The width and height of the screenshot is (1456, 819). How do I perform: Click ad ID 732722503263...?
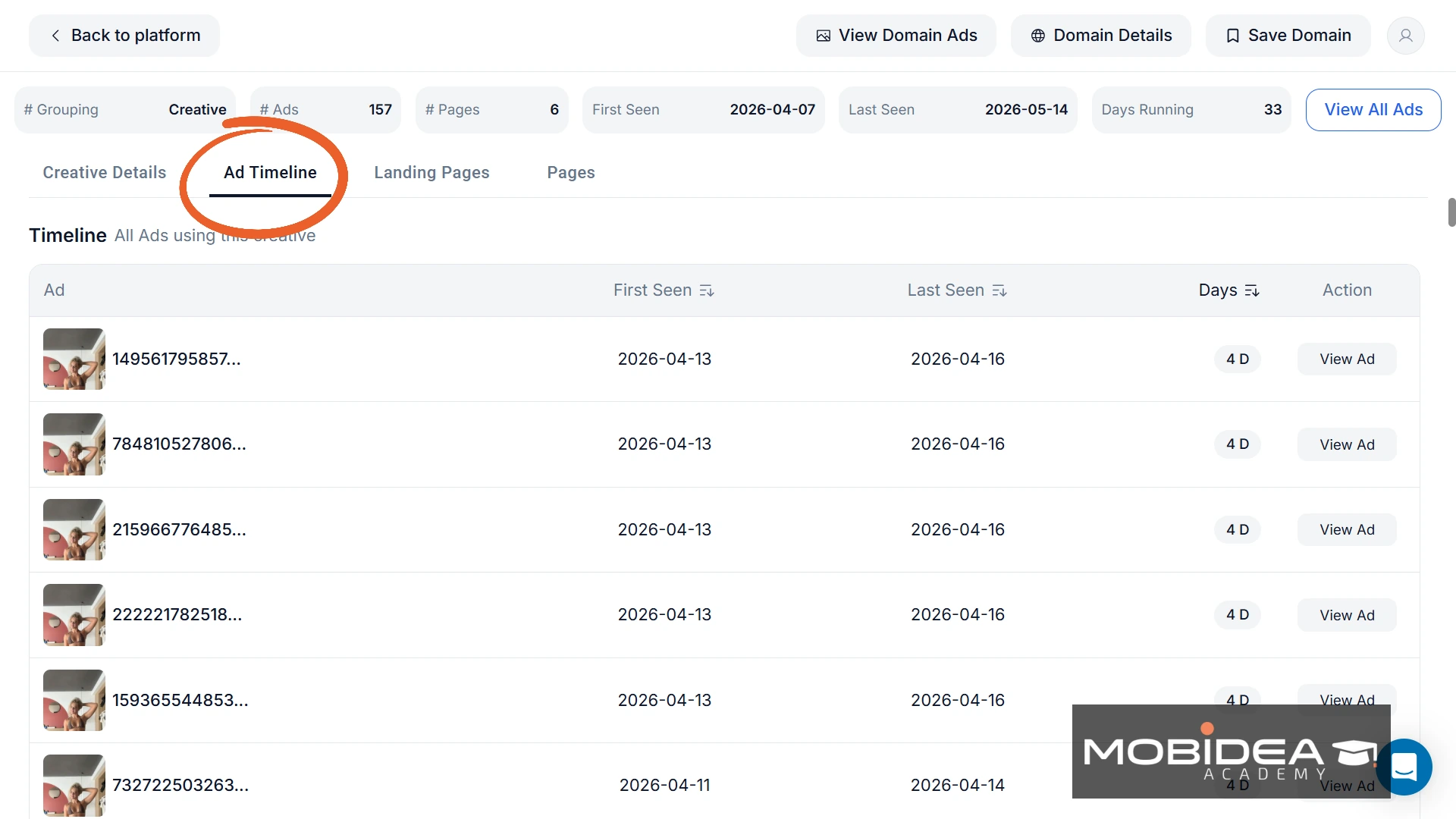[x=180, y=786]
